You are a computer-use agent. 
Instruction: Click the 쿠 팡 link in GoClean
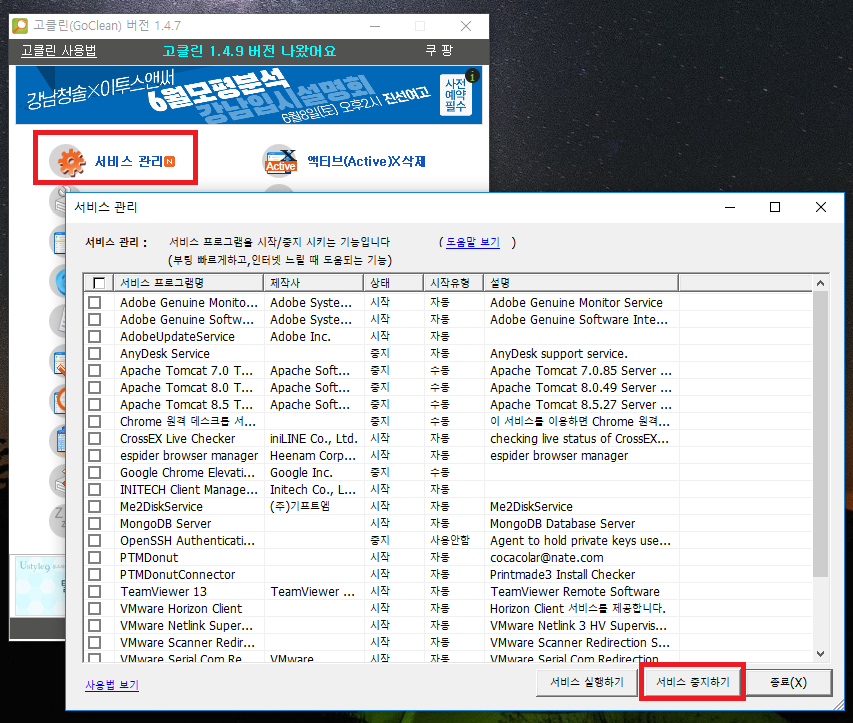pyautogui.click(x=439, y=51)
